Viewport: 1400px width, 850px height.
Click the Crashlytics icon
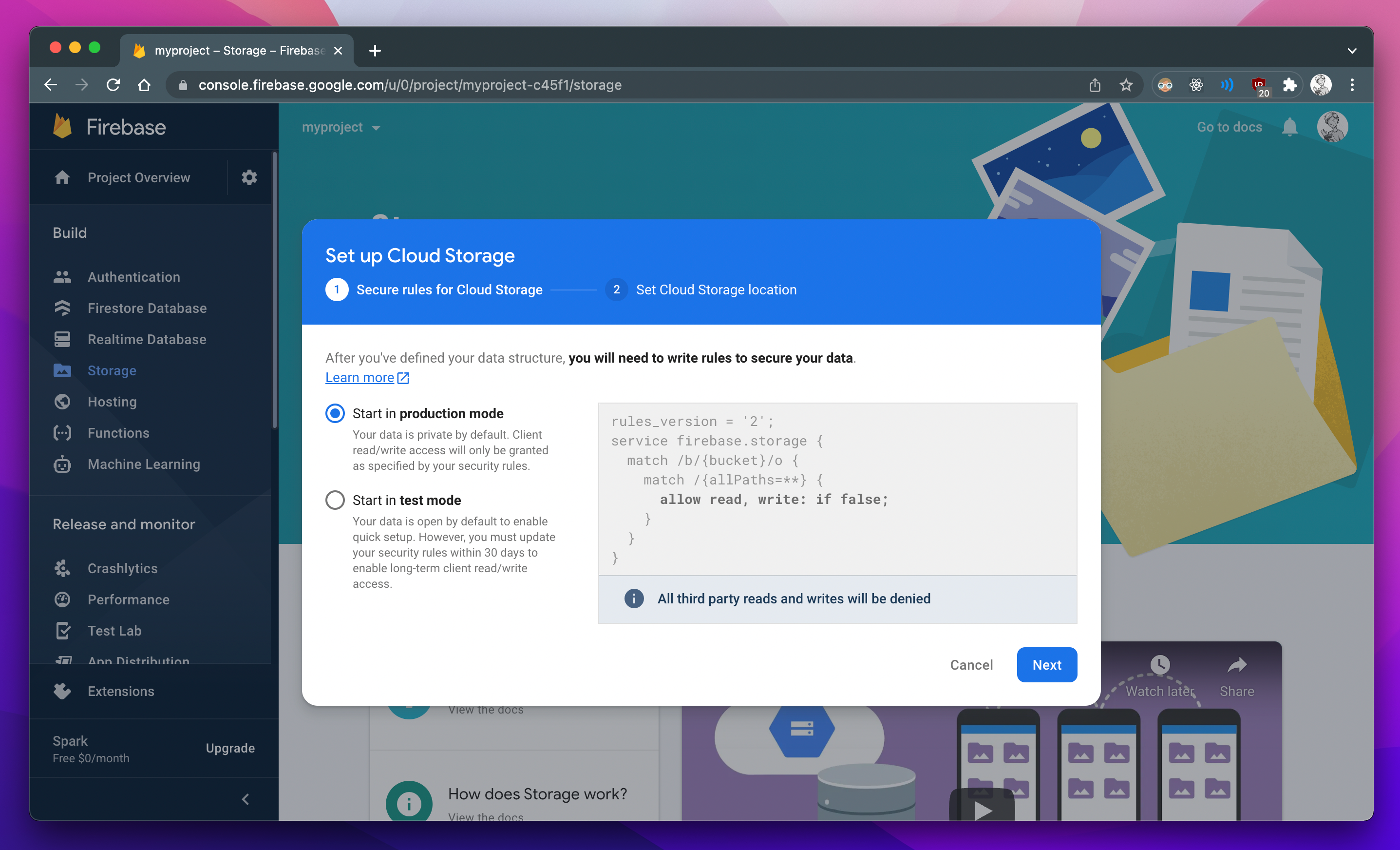pos(62,569)
